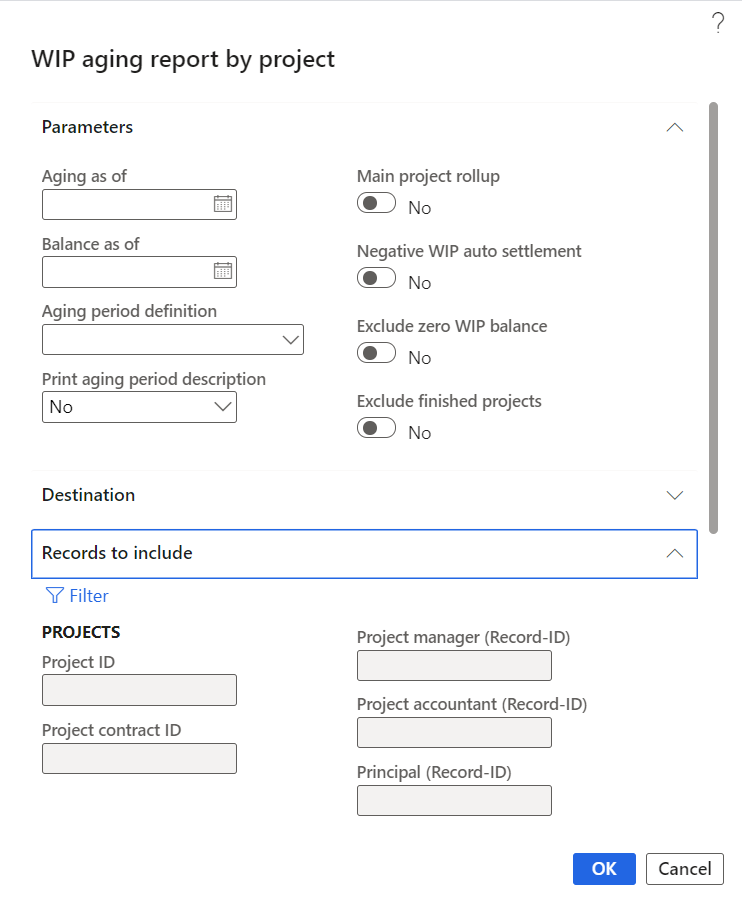This screenshot has width=744, height=912.
Task: Open the Aging as of calendar picker
Action: (223, 204)
